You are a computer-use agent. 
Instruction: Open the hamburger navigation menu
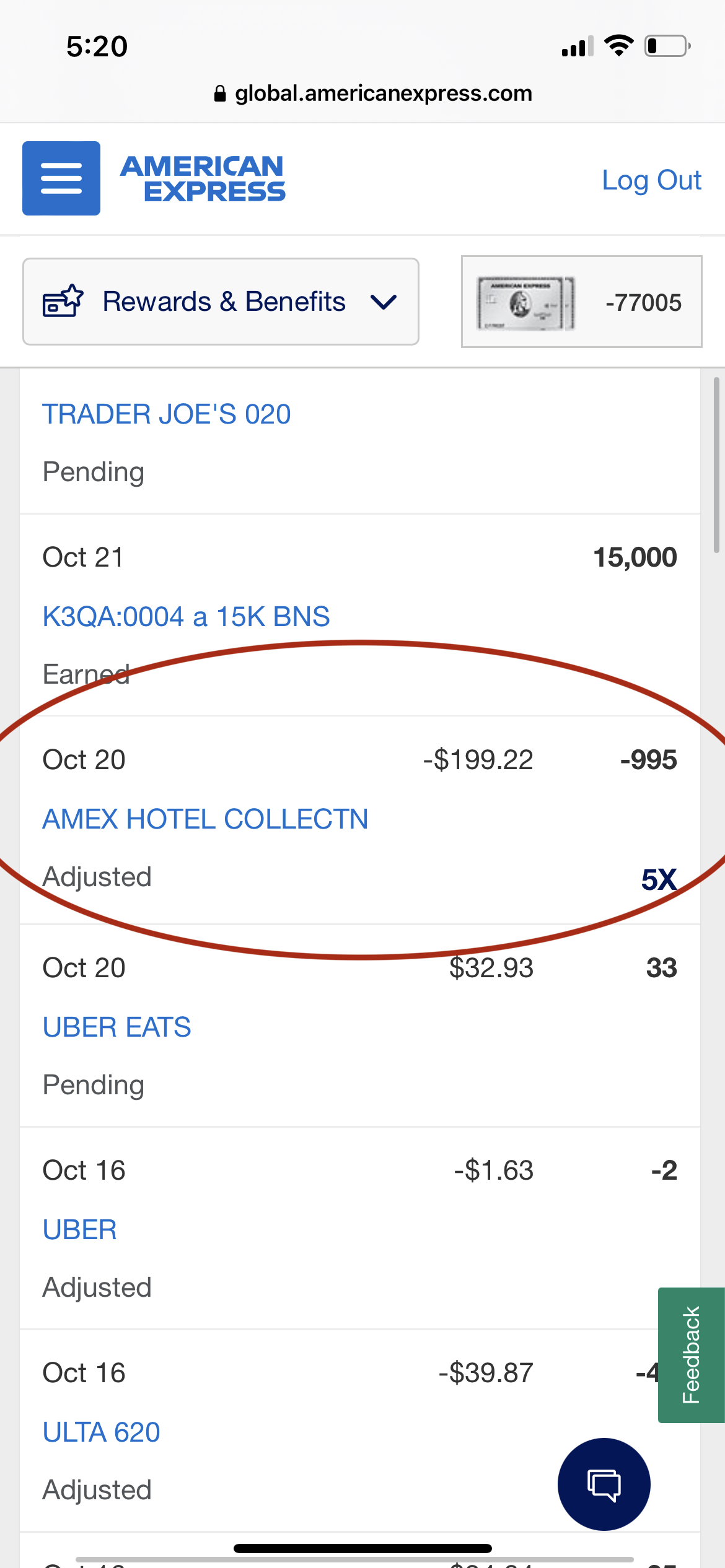coord(61,178)
